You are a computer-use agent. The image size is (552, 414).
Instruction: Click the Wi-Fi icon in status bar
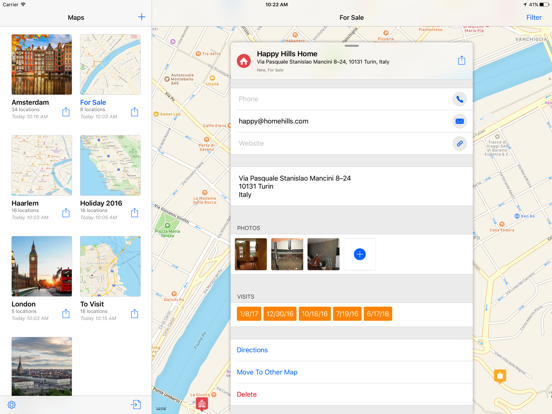click(23, 5)
